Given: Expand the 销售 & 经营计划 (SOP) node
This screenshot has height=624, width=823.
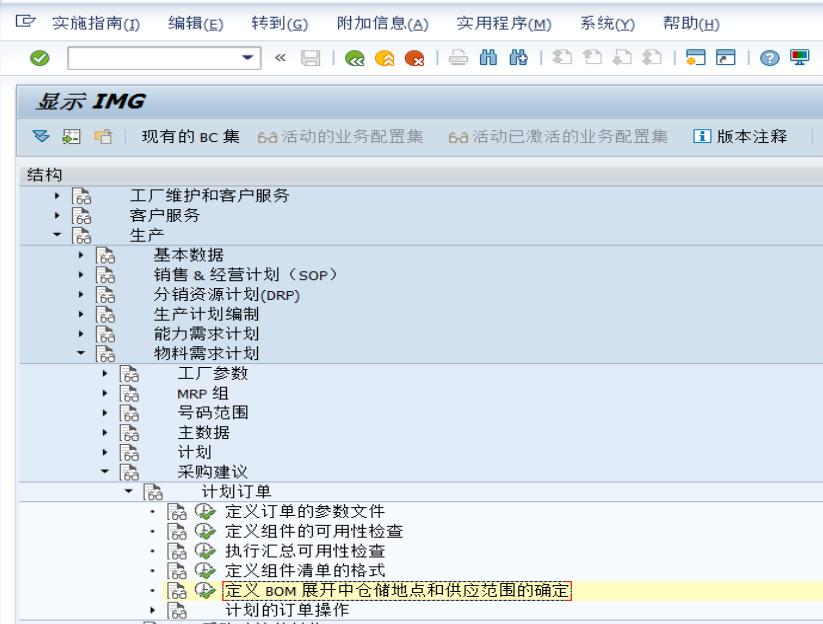Looking at the screenshot, I should pos(81,275).
